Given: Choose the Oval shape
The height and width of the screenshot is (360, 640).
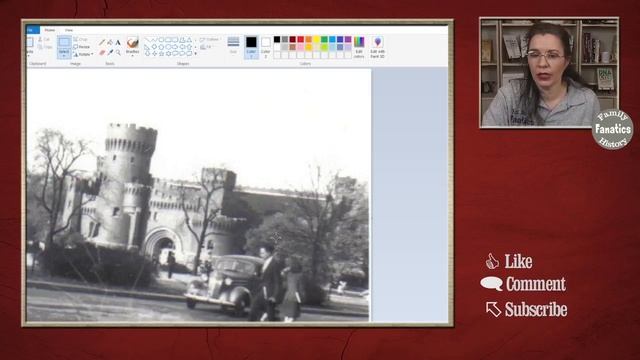Looking at the screenshot, I should coord(161,40).
